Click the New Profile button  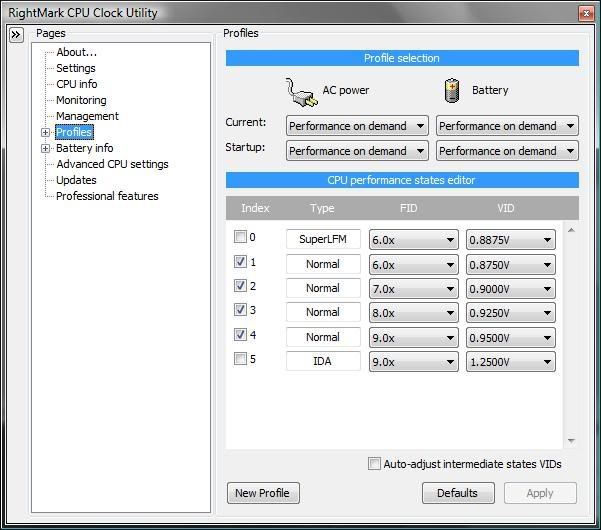click(x=263, y=493)
